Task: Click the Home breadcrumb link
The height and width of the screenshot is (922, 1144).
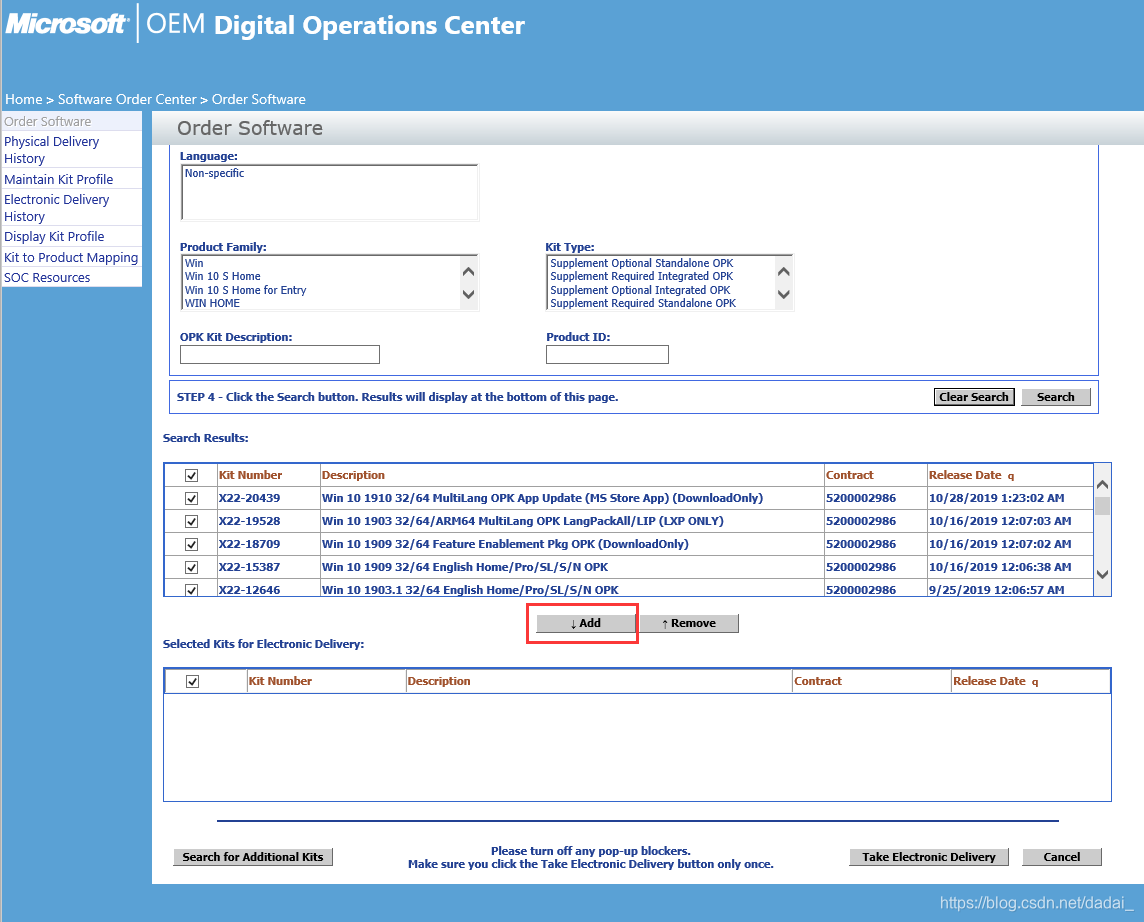Action: click(x=23, y=99)
